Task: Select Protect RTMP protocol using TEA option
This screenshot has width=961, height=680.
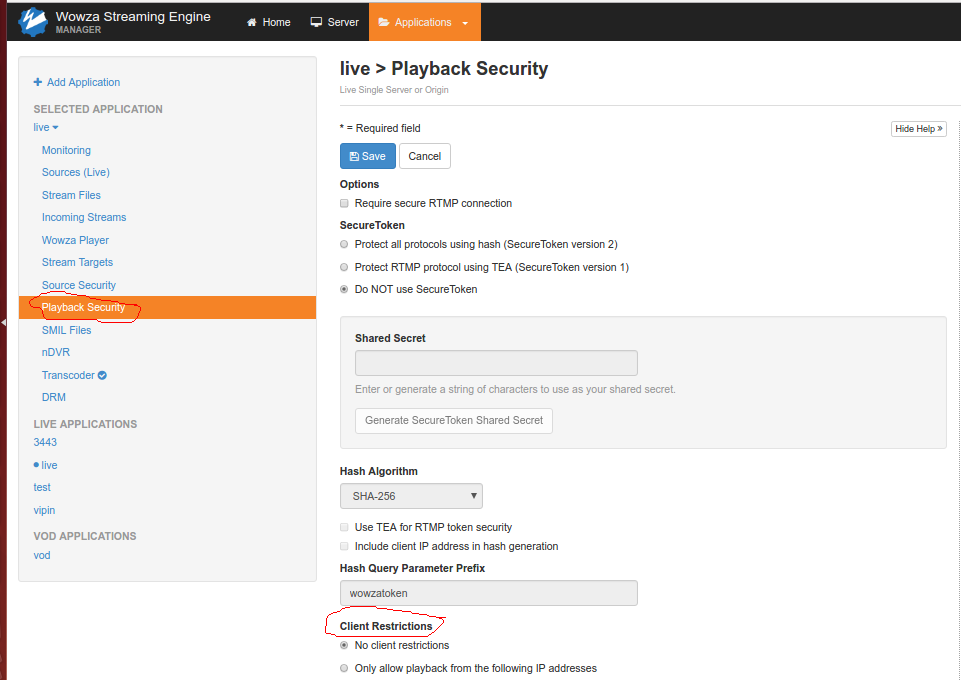Action: coord(344,267)
